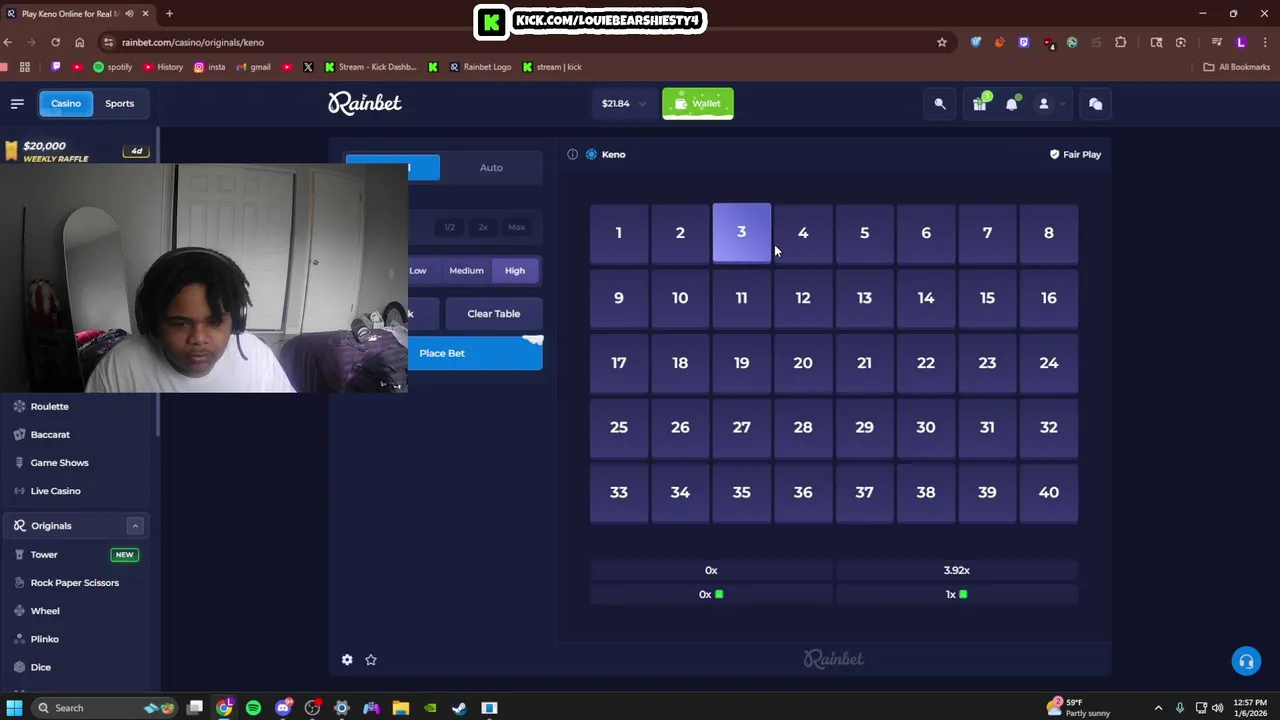
Task: Open the search magnifier icon
Action: pos(940,103)
